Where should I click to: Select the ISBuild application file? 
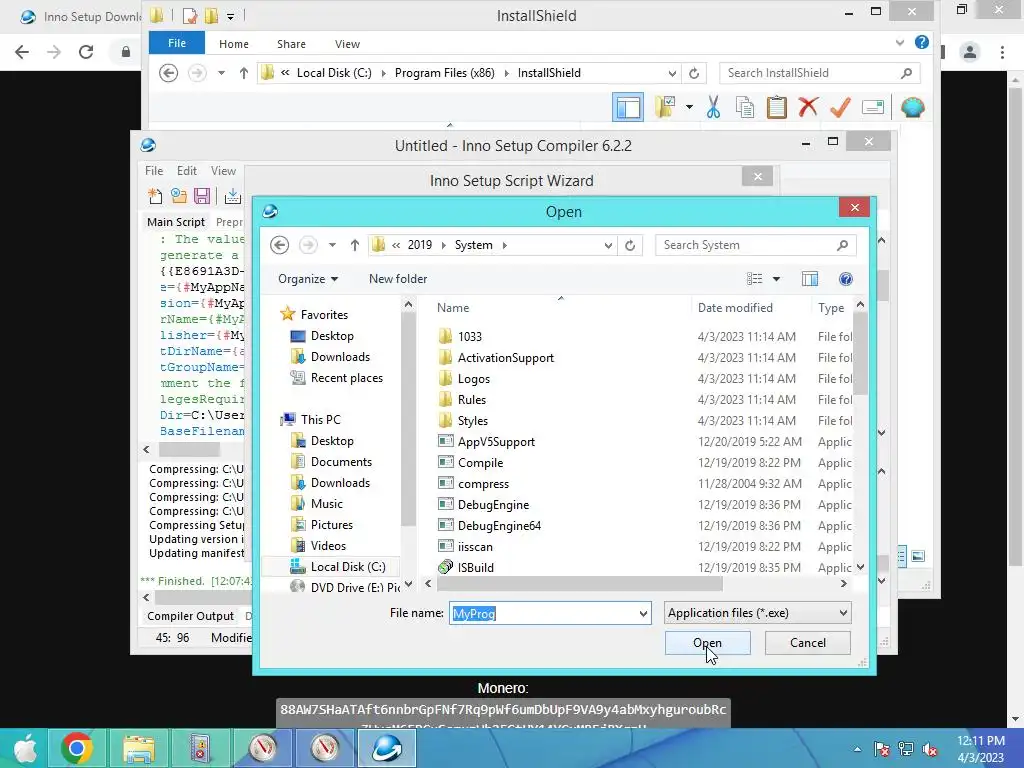(x=475, y=568)
